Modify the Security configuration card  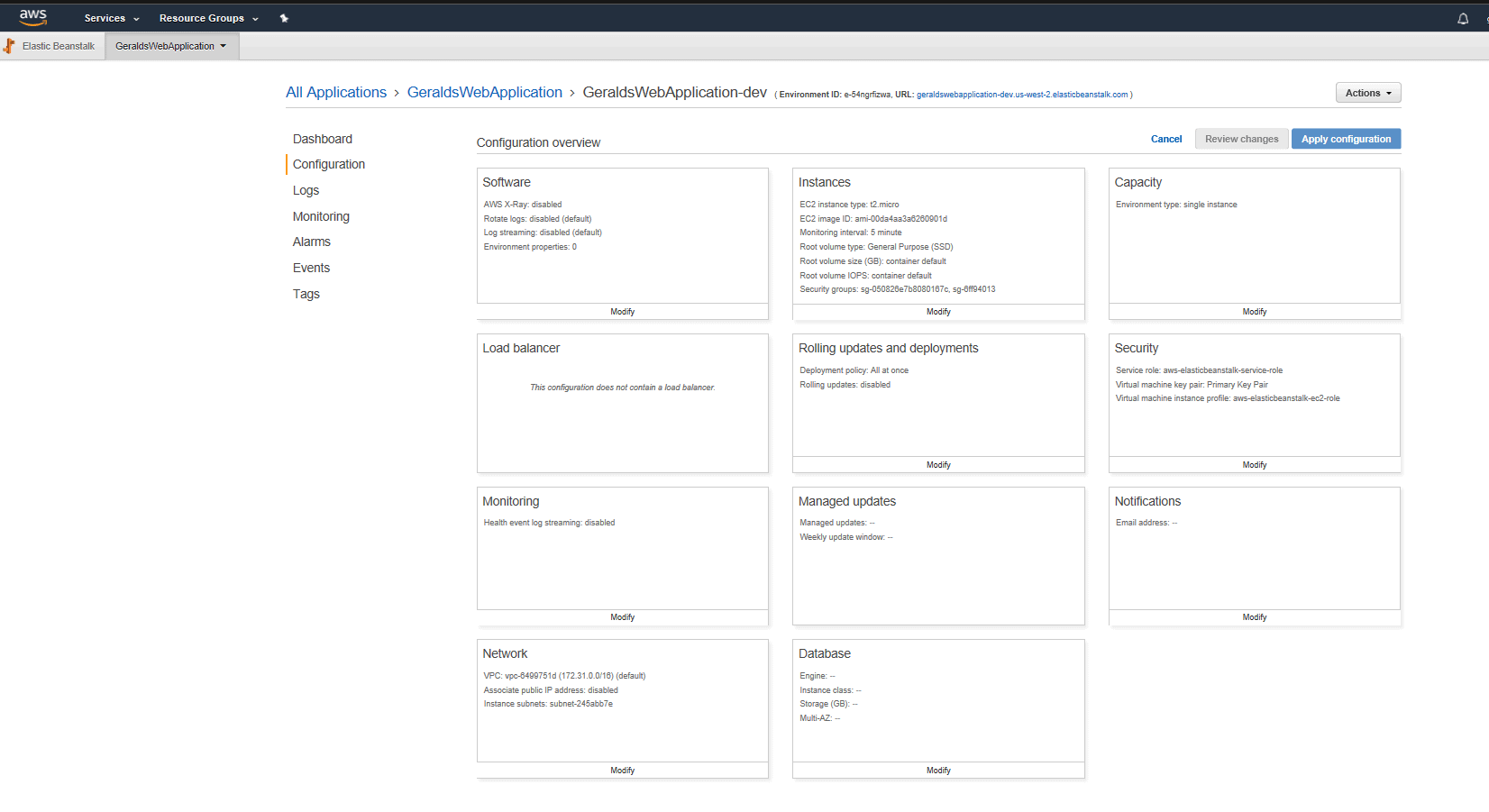tap(1255, 465)
